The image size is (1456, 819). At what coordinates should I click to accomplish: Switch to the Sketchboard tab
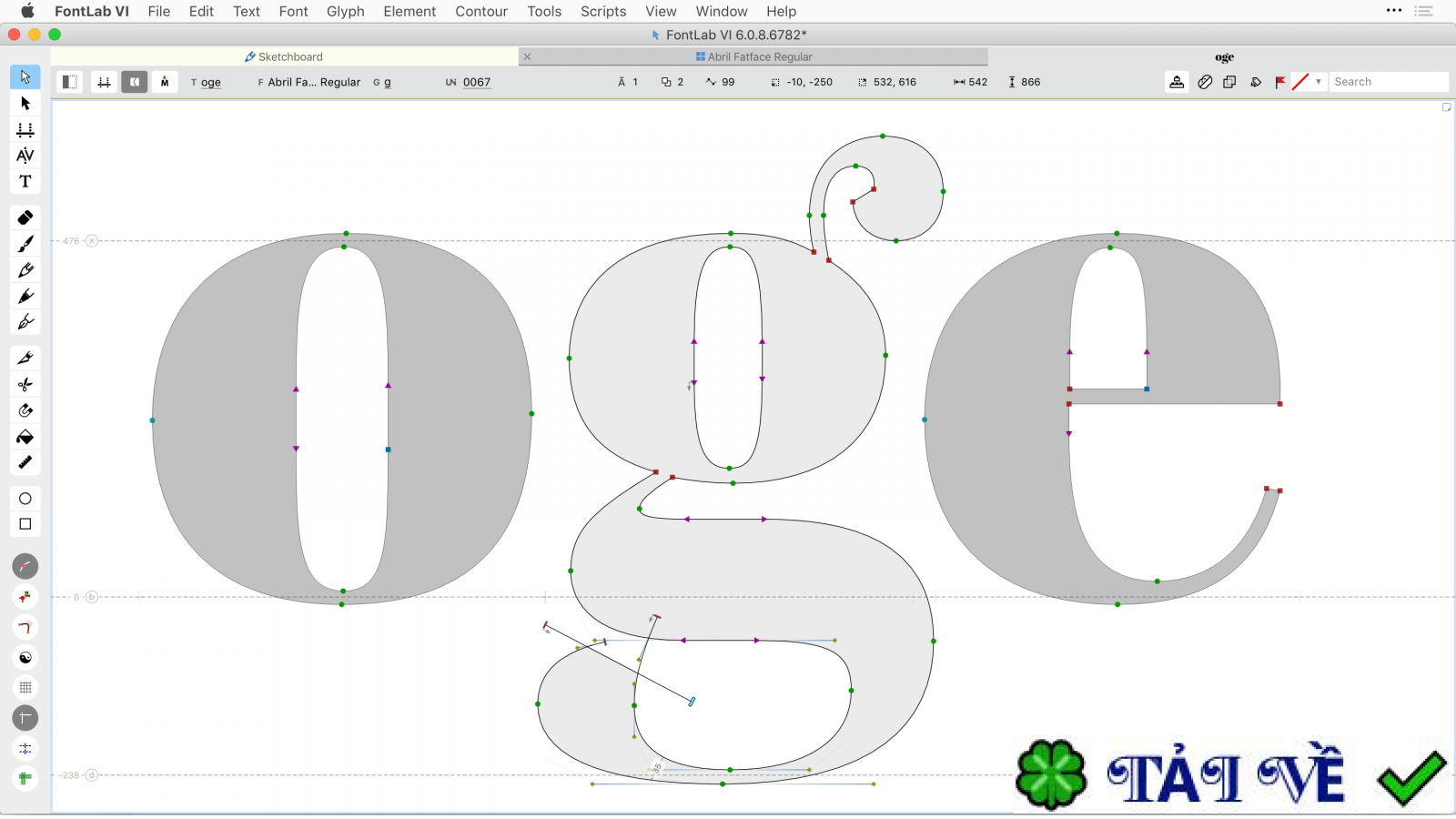click(285, 56)
